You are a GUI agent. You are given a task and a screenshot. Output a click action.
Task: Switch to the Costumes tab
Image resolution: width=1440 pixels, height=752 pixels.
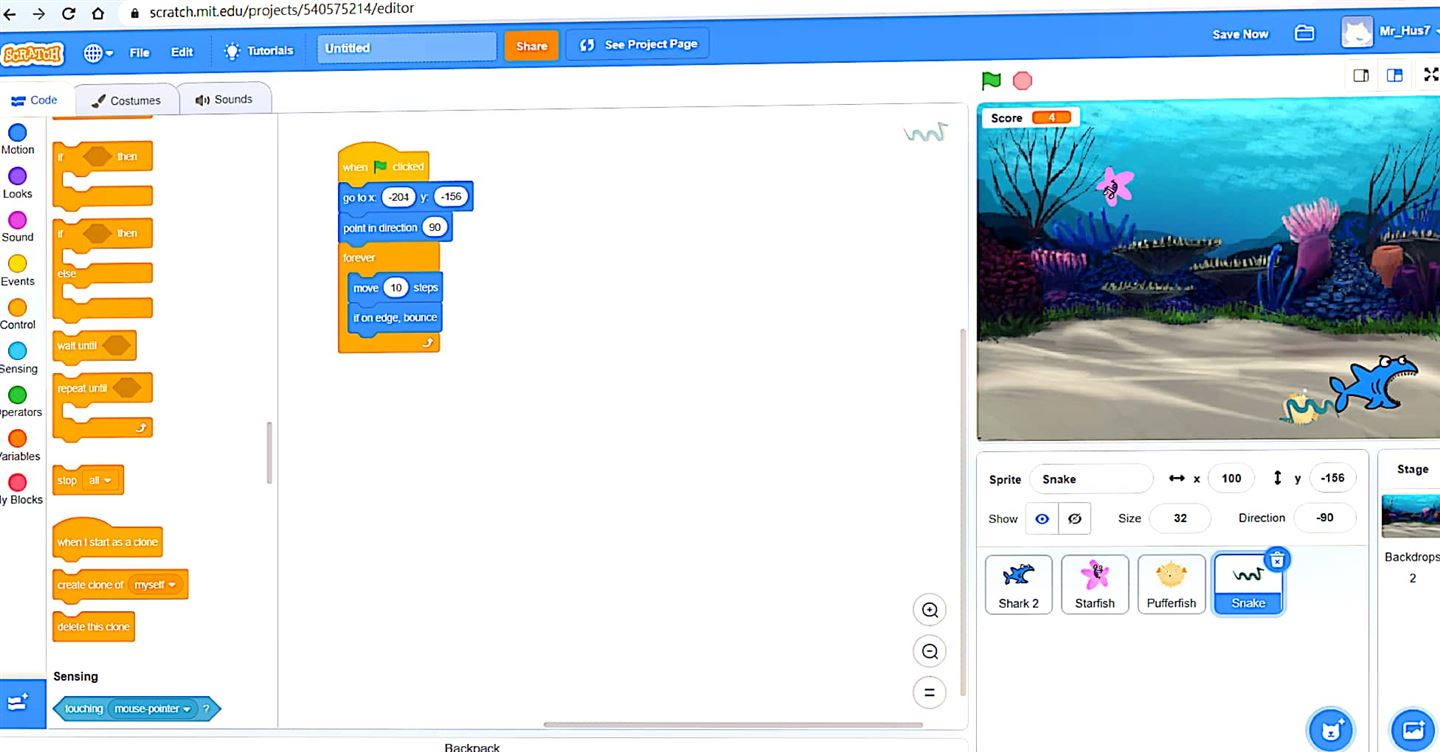pyautogui.click(x=126, y=100)
